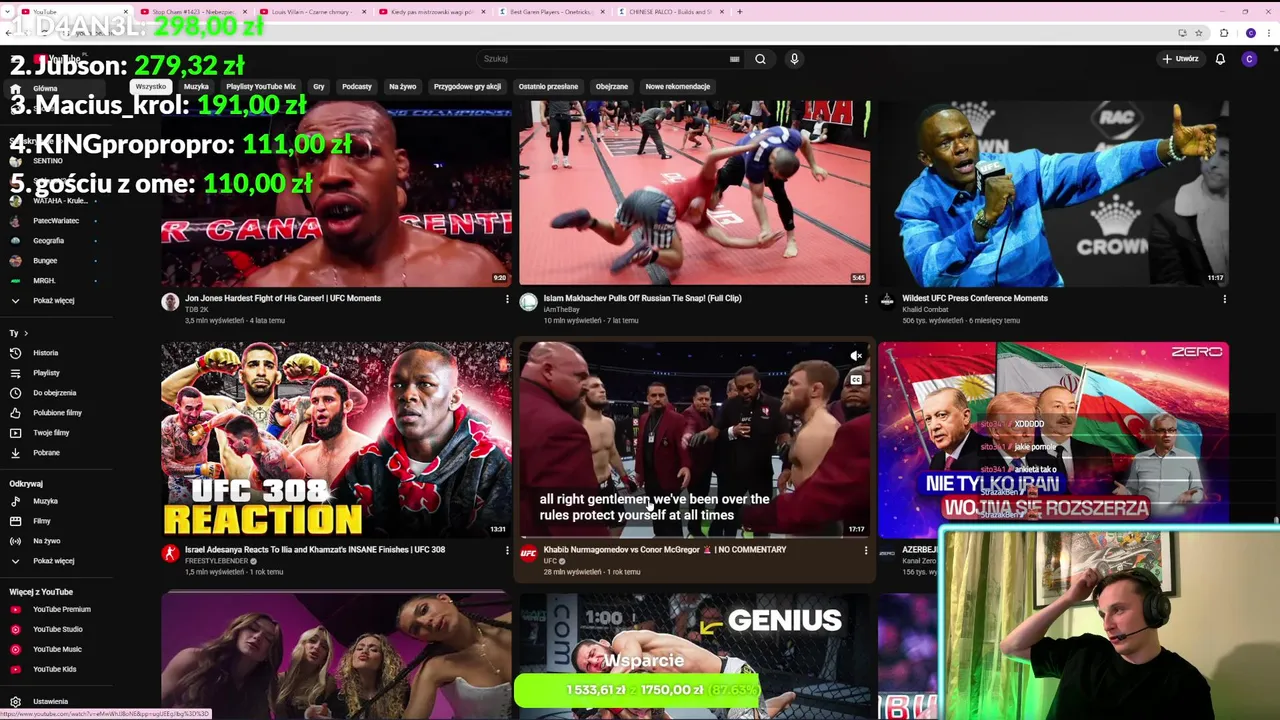
Task: Open Historia in the sidebar
Action: [x=46, y=353]
